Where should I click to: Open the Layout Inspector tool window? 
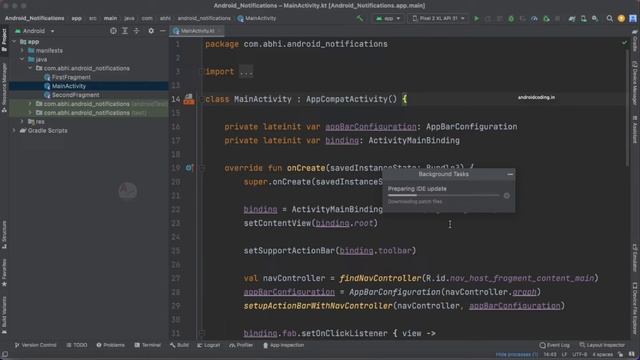602,345
